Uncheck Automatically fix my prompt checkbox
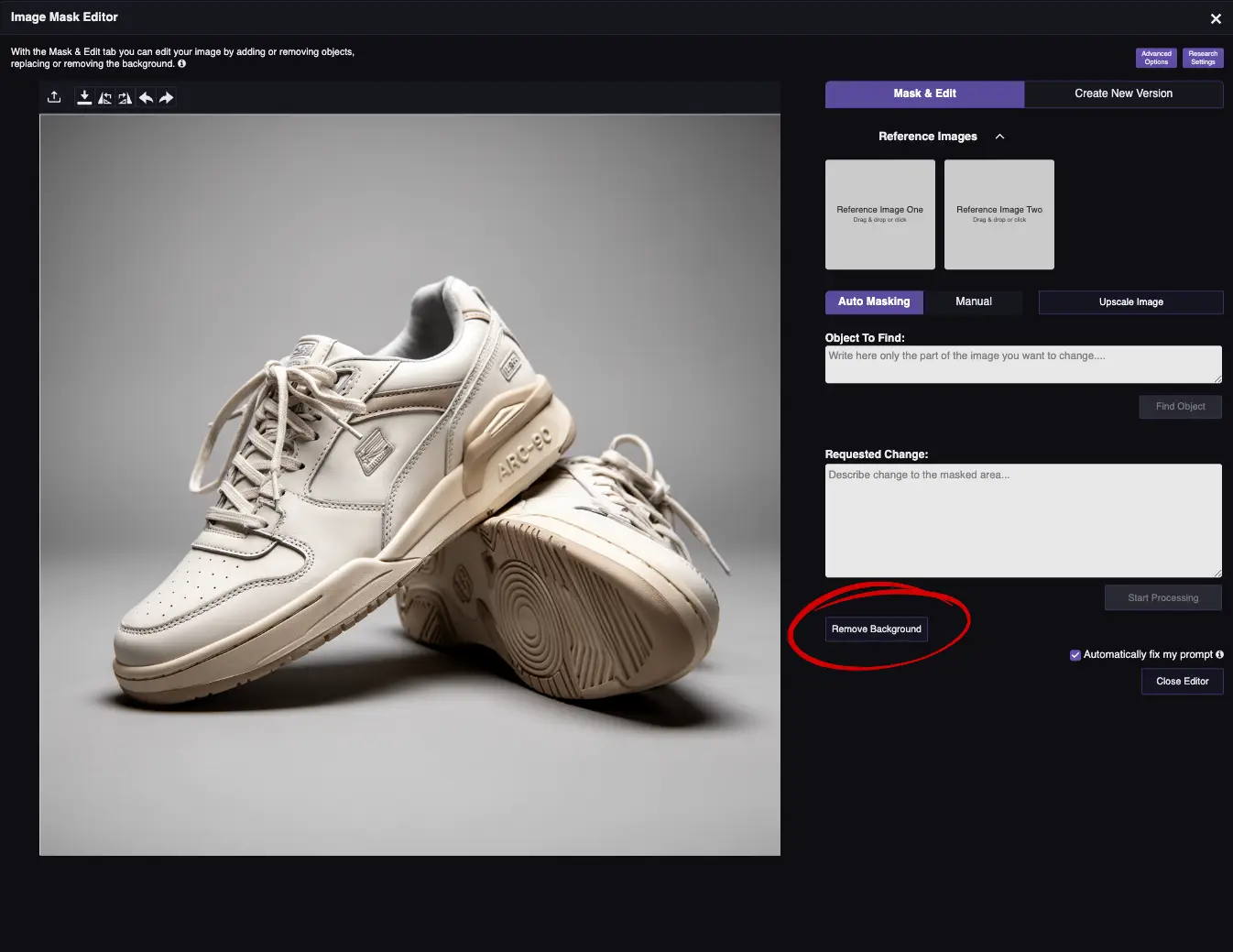 pos(1075,655)
